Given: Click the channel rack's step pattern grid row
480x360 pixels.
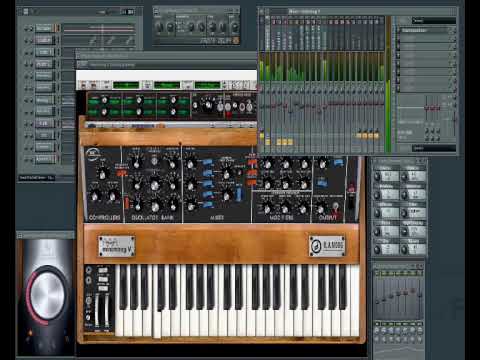Looking at the screenshot, I should 100,29.
